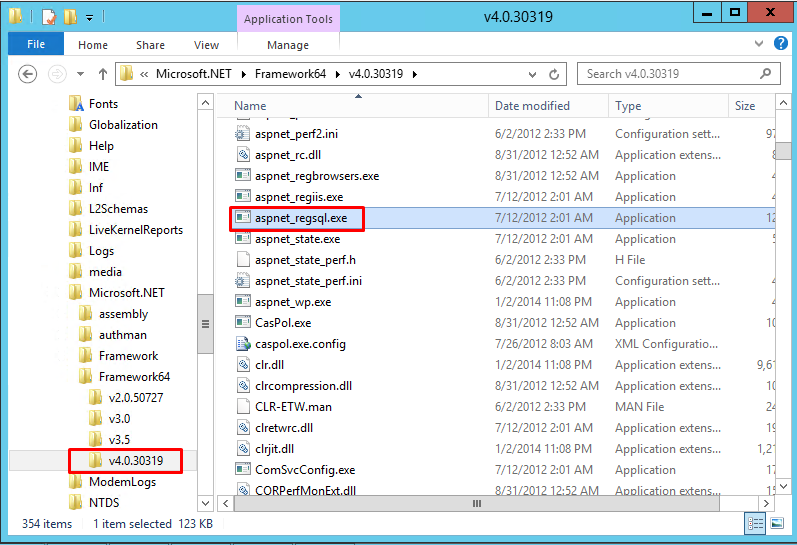Click the CLR-ETW.man file icon

coord(243,407)
